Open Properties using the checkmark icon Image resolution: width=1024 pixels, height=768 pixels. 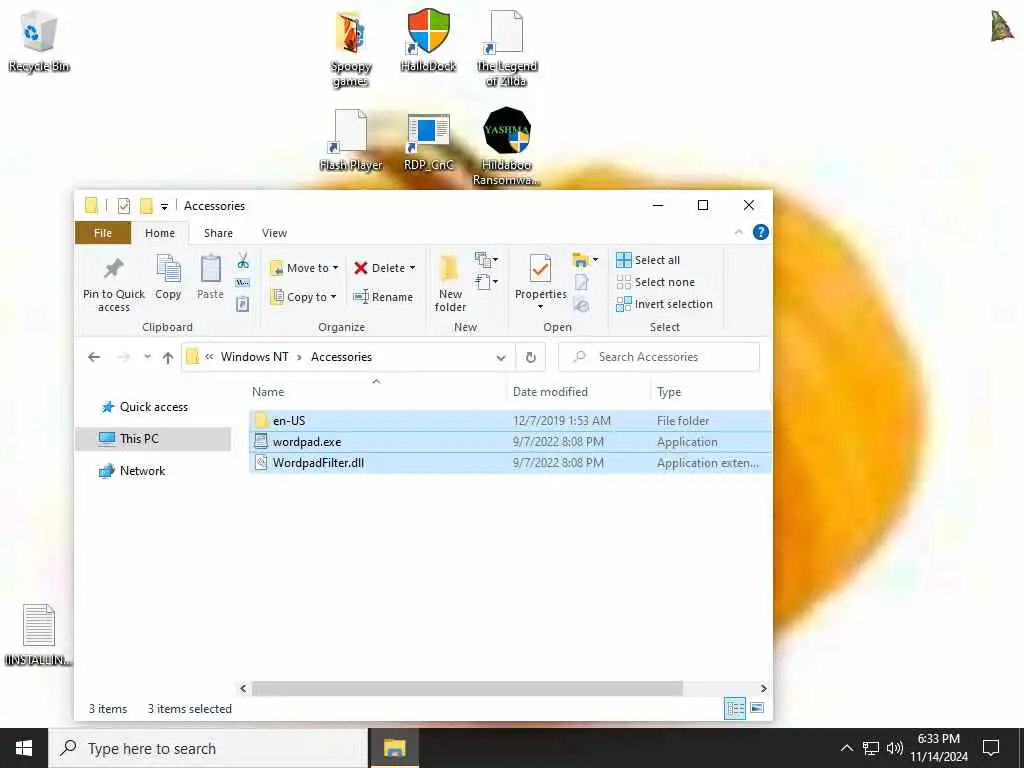540,268
